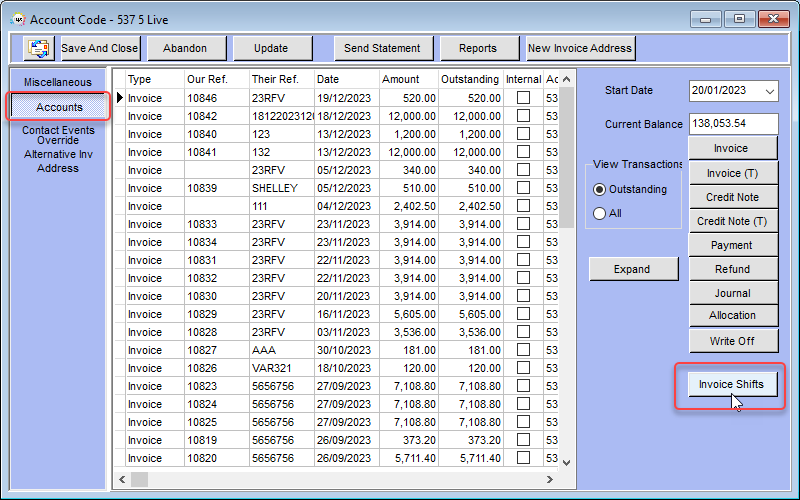Screen dimensions: 800x500
Task: Tick the Internal checkbox for invoice 10841
Action: (x=523, y=152)
